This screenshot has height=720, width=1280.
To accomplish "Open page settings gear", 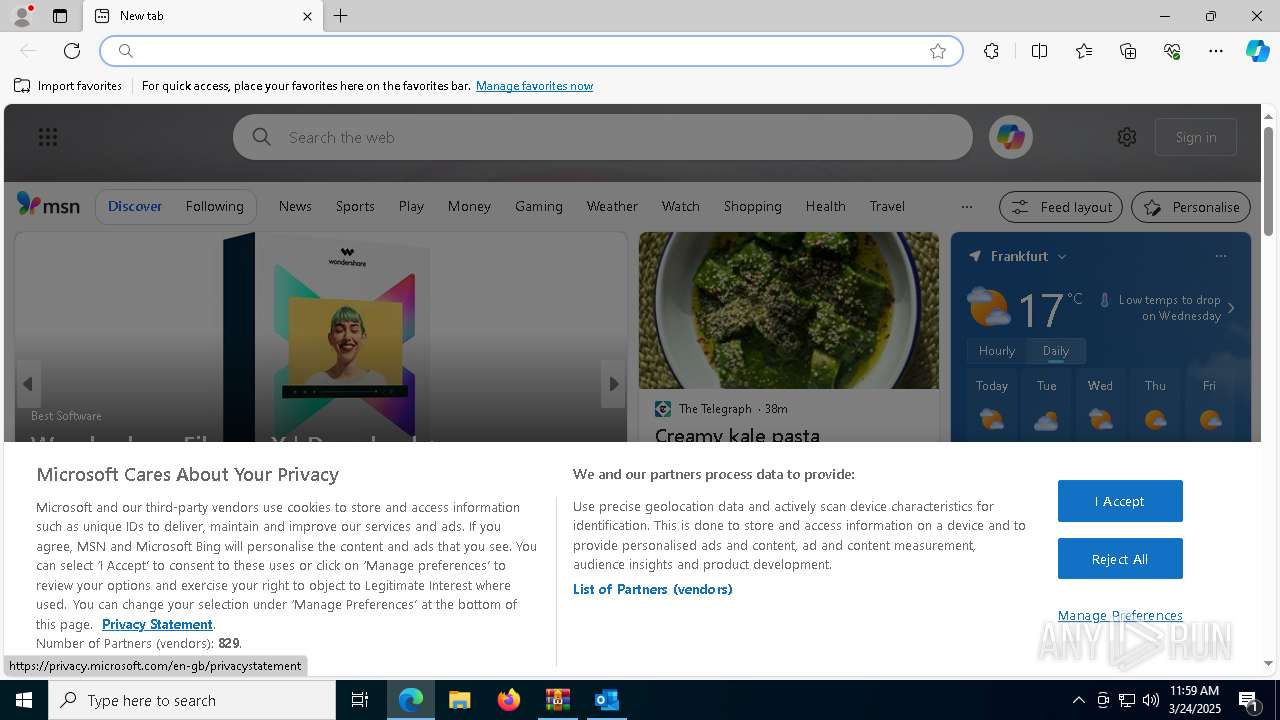I will point(1127,137).
